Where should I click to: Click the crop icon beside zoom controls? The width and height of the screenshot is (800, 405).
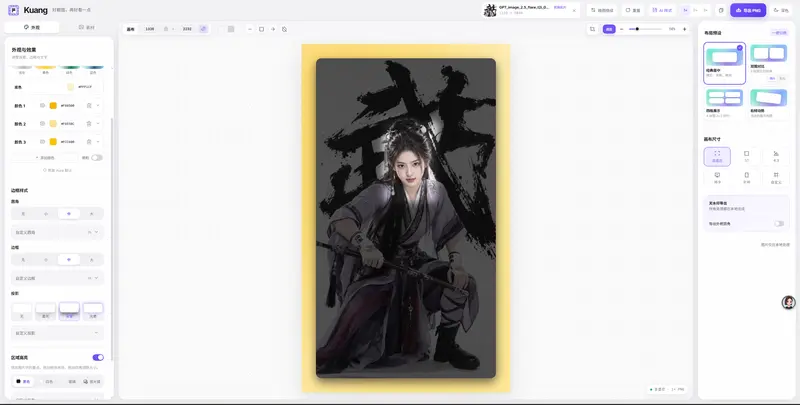click(592, 29)
